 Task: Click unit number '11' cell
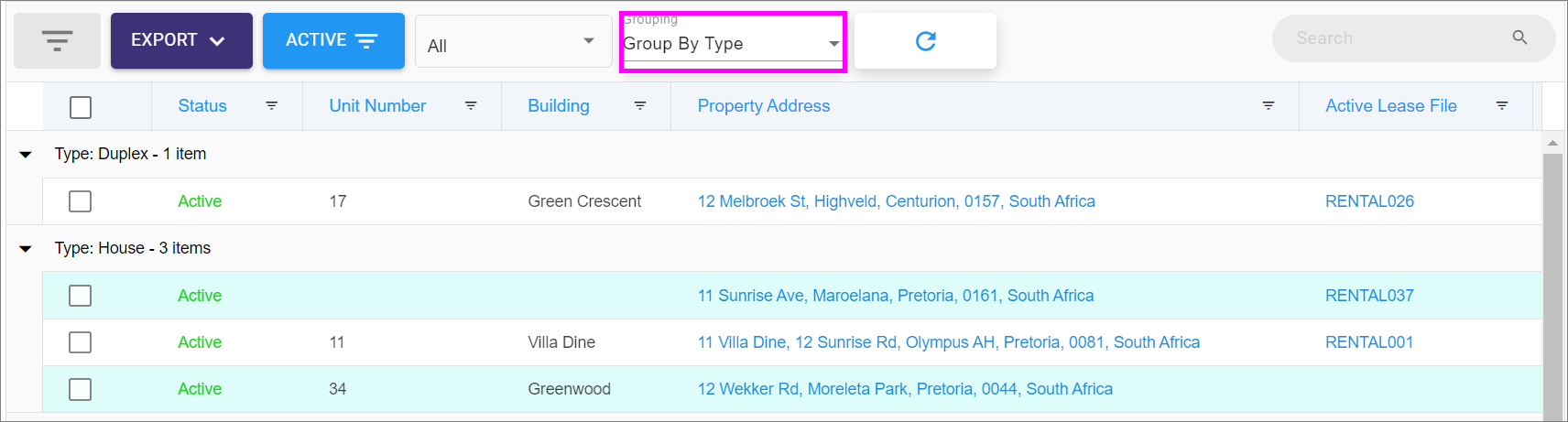tap(337, 342)
